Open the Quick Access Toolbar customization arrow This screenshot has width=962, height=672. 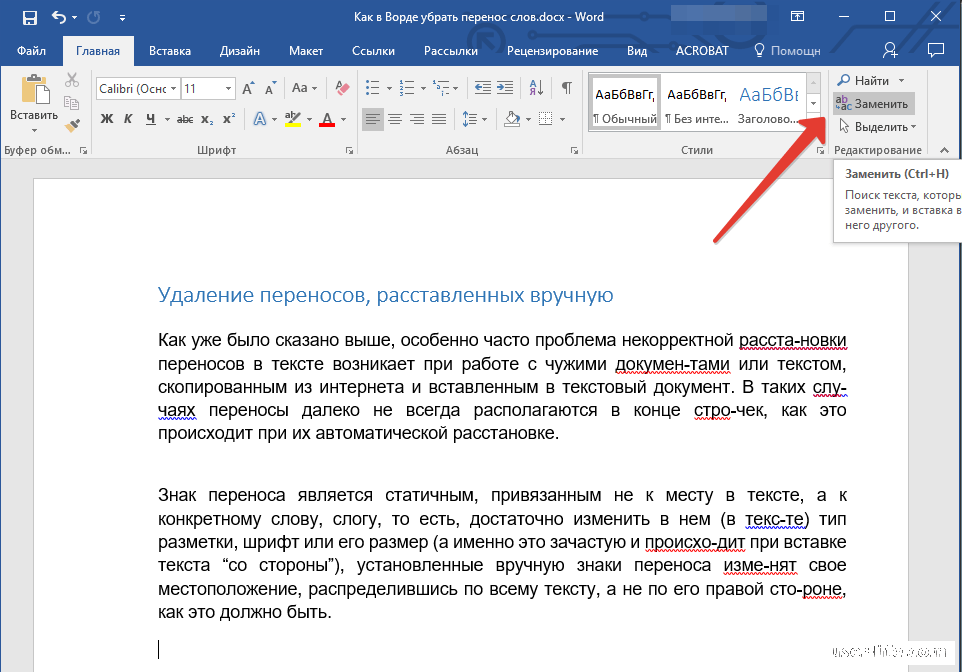[123, 18]
